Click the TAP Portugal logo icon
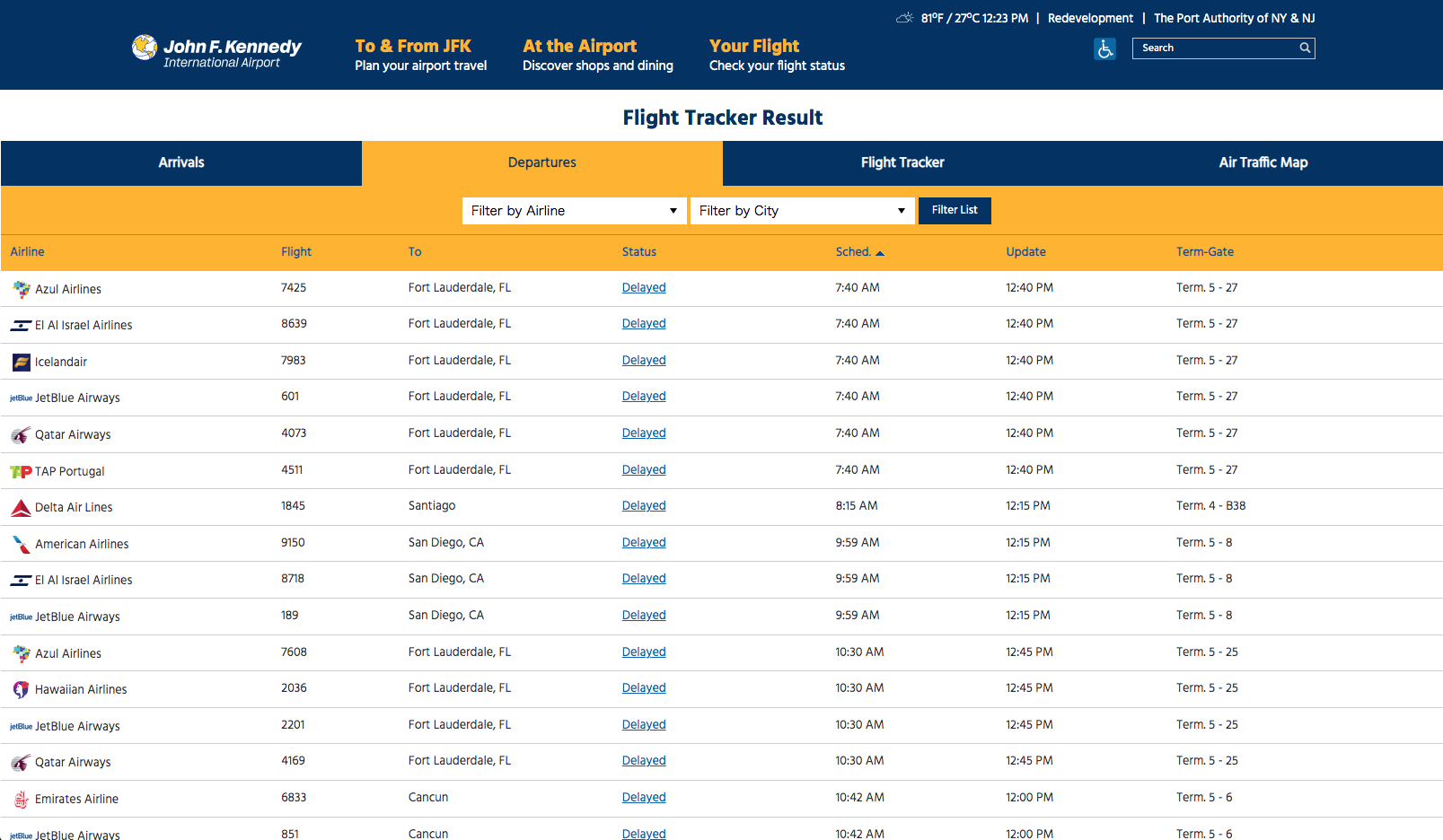The height and width of the screenshot is (840, 1443). click(x=22, y=472)
